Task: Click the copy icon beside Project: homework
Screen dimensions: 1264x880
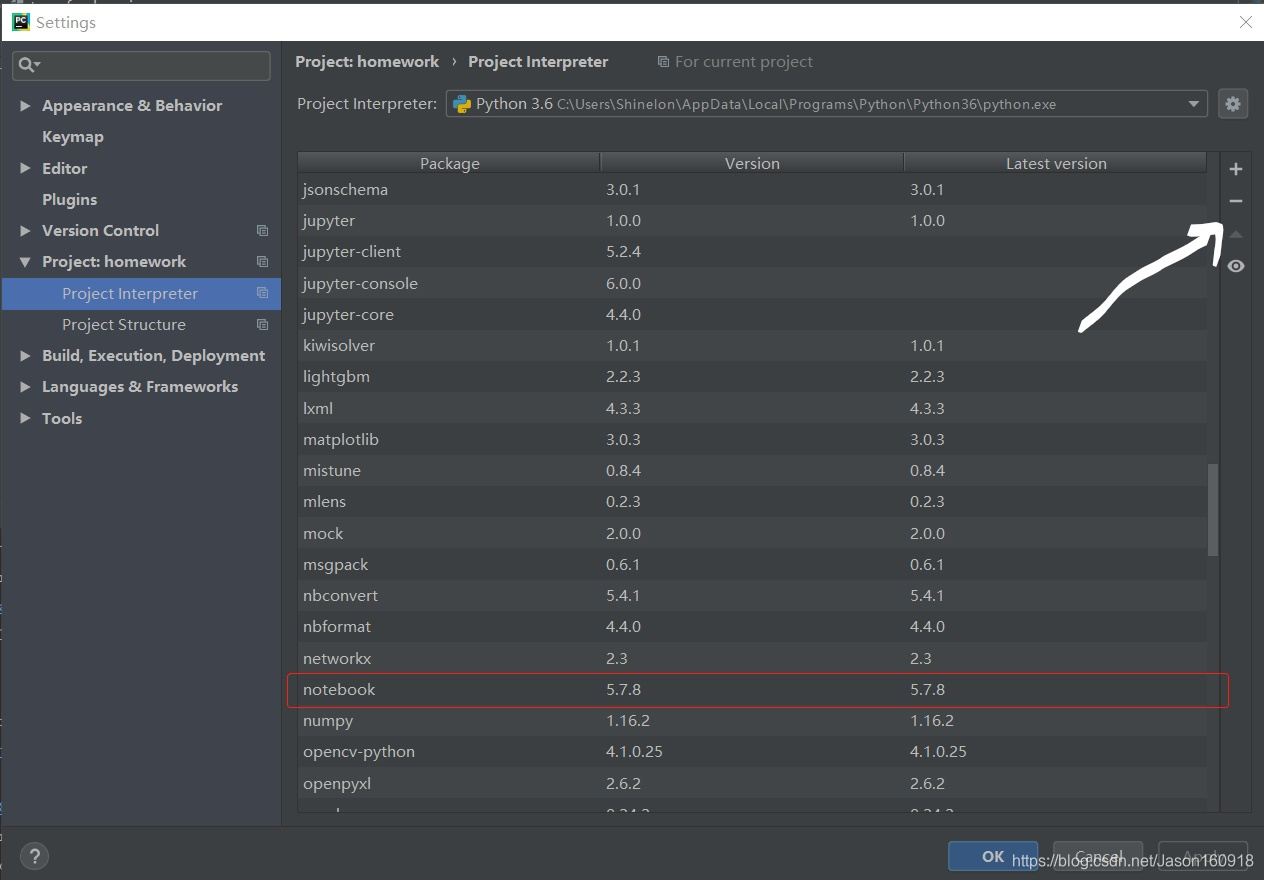Action: [x=262, y=262]
